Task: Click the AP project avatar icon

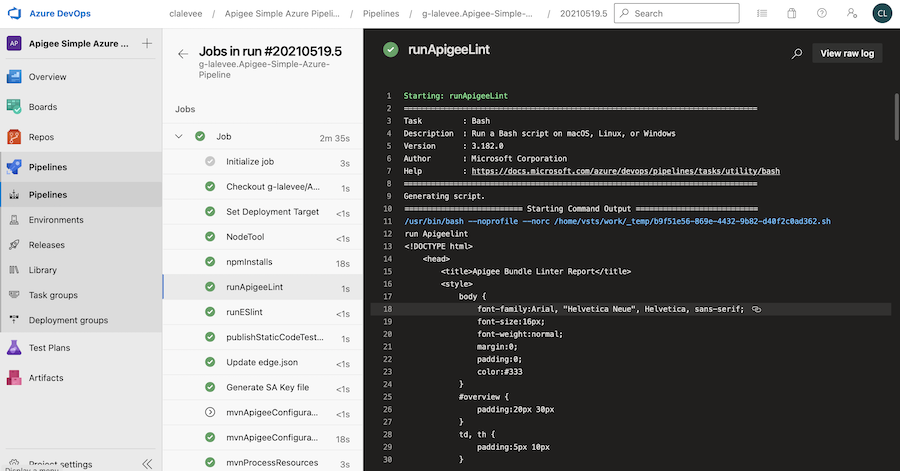Action: point(14,43)
